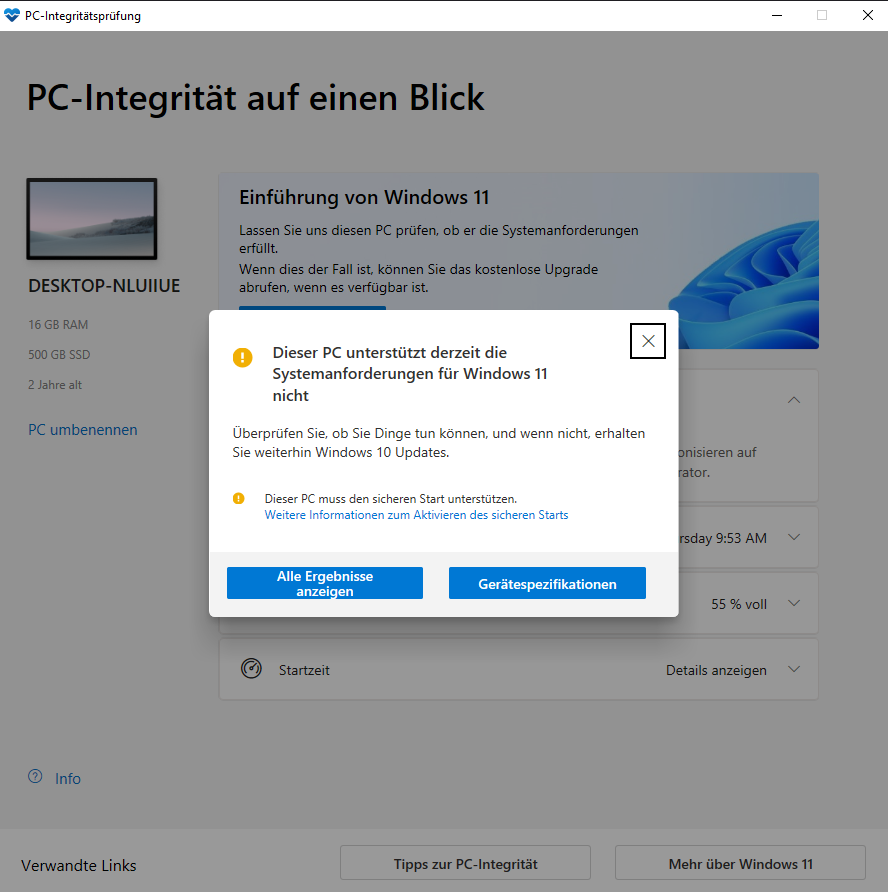Minimize the PC-Integritätsprüfung window

point(777,15)
